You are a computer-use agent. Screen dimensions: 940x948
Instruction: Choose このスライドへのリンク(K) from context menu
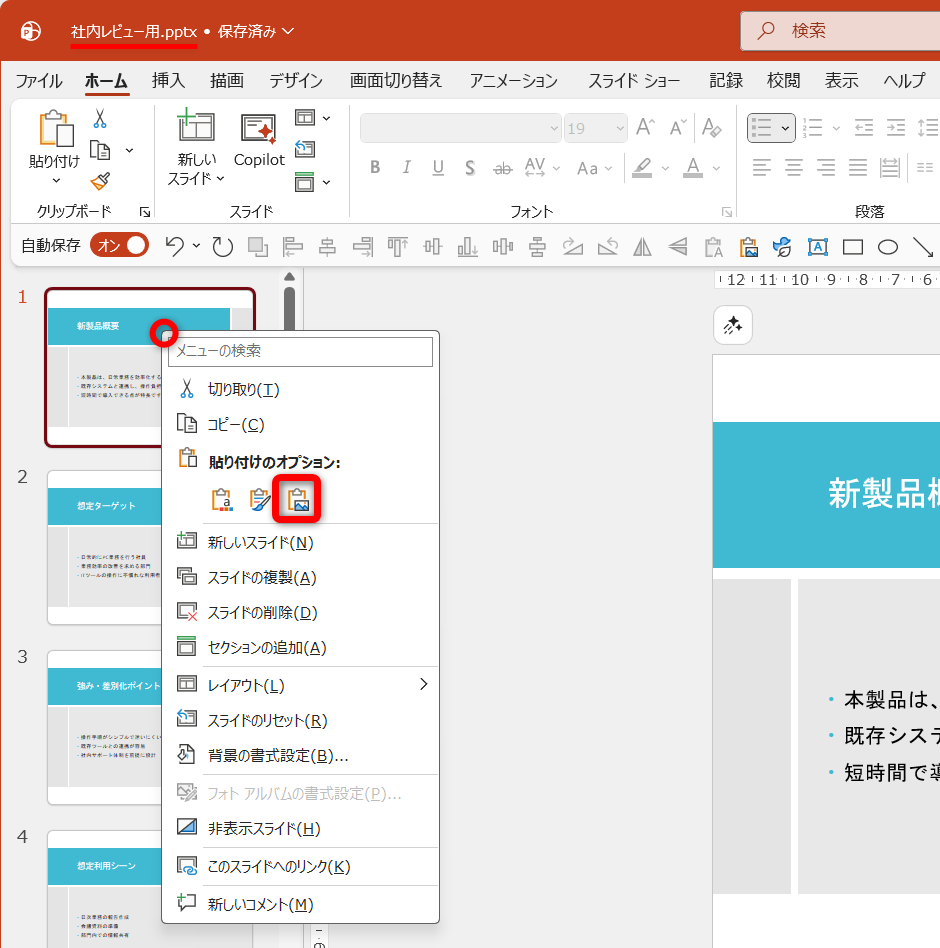[x=300, y=866]
